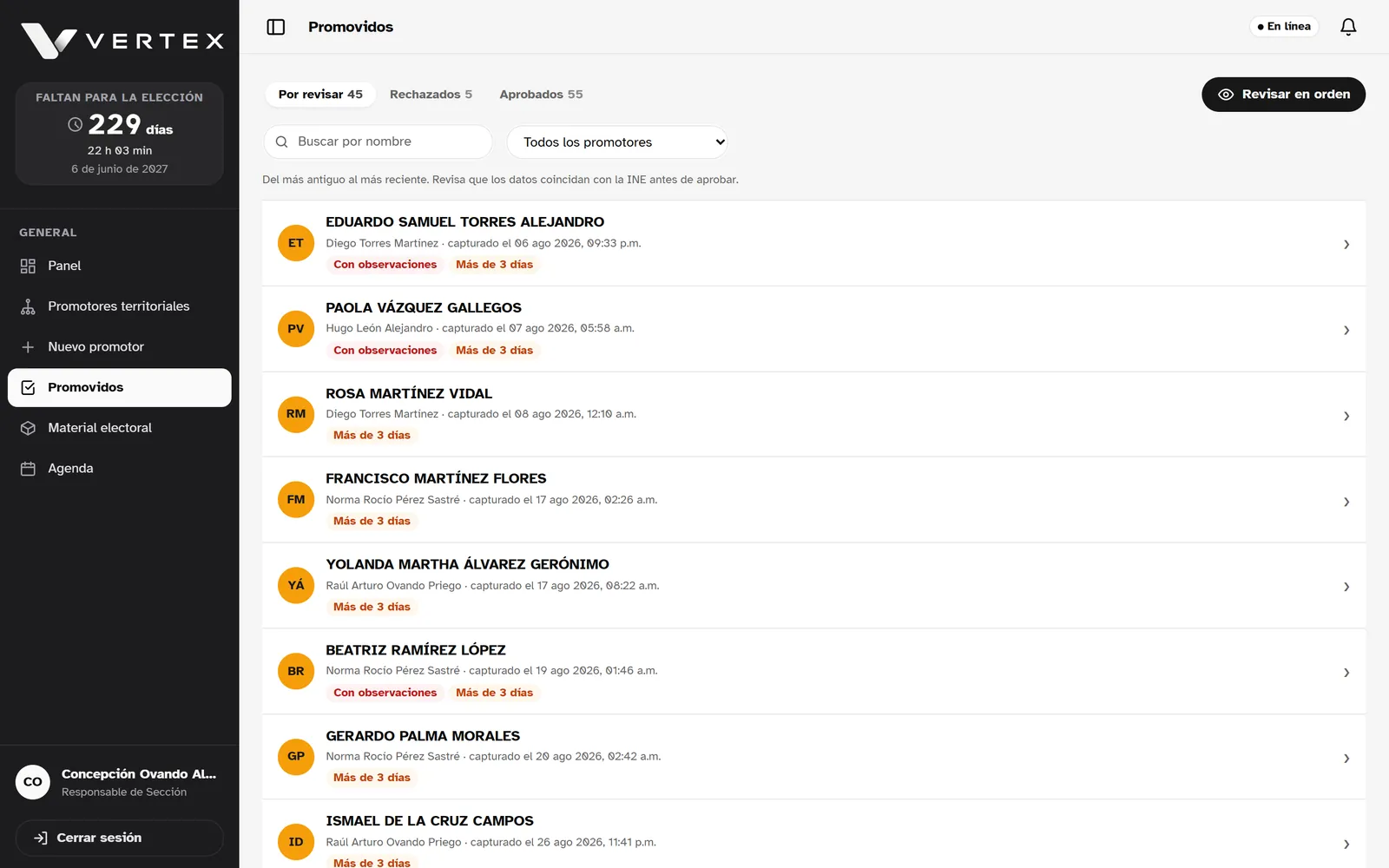1389x868 pixels.
Task: Click Revisar en orden button
Action: point(1283,95)
